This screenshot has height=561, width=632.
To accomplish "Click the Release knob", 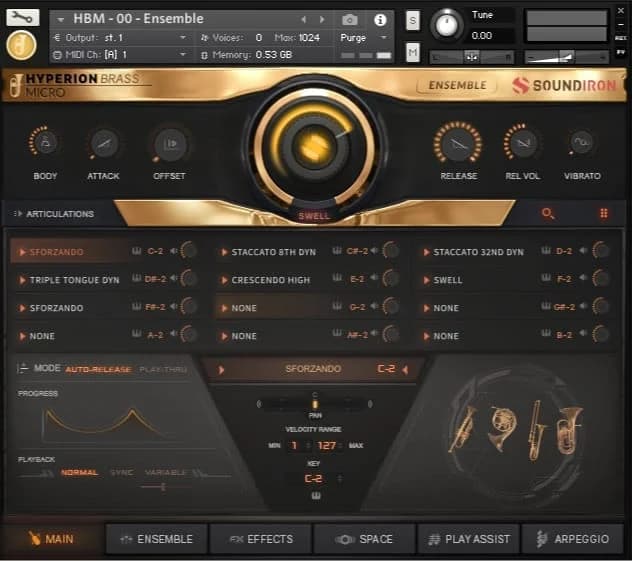I will click(458, 144).
